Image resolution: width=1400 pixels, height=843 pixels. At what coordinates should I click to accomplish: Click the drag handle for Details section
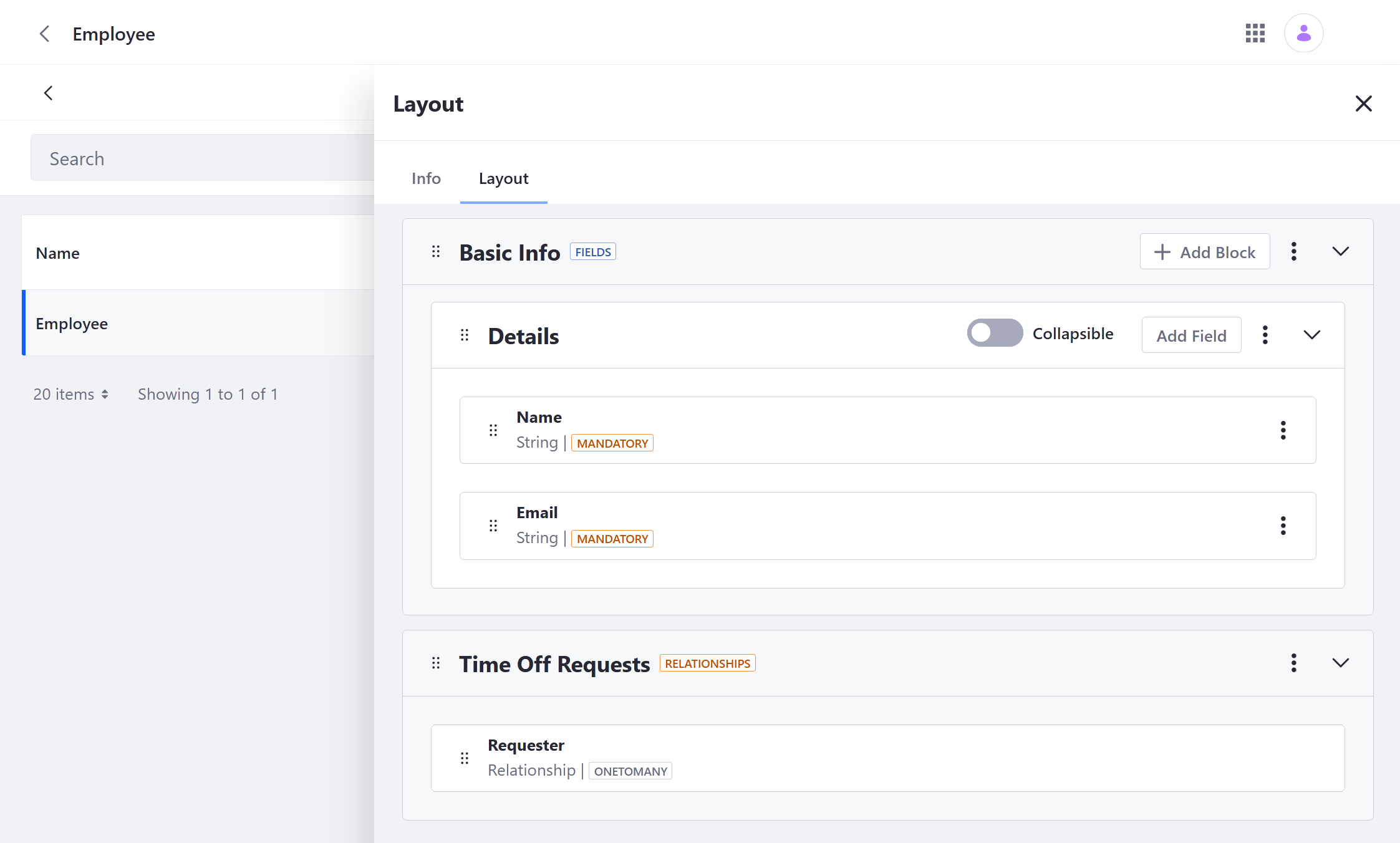tap(464, 335)
